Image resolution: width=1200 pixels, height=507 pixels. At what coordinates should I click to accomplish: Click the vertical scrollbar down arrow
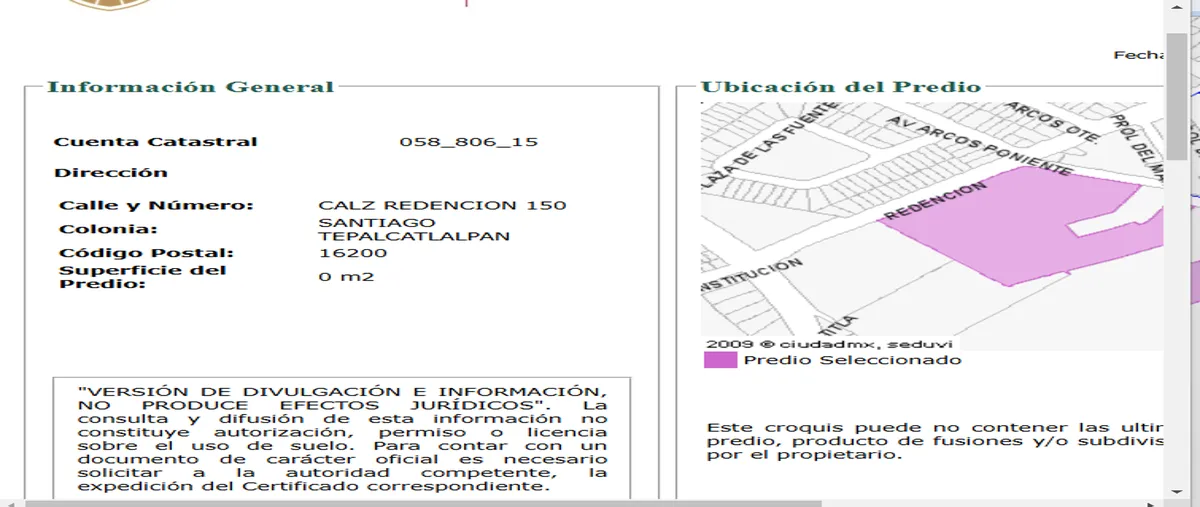(1177, 491)
